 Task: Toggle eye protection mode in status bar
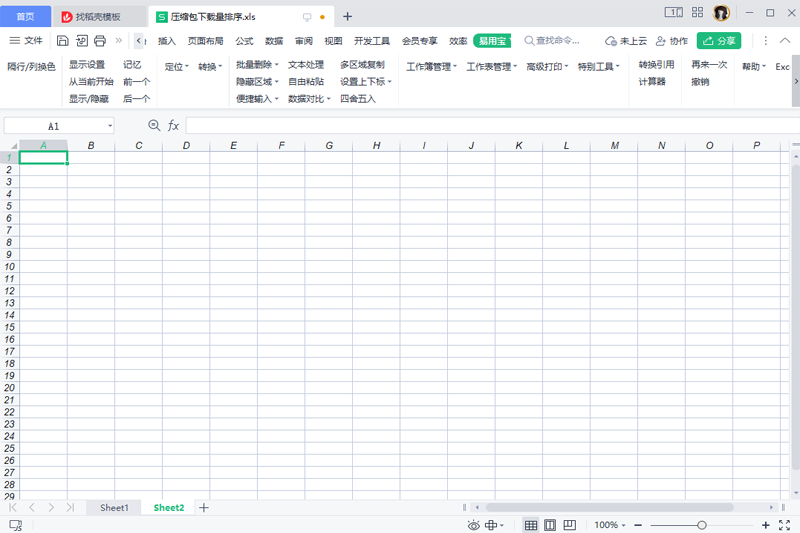coord(474,525)
